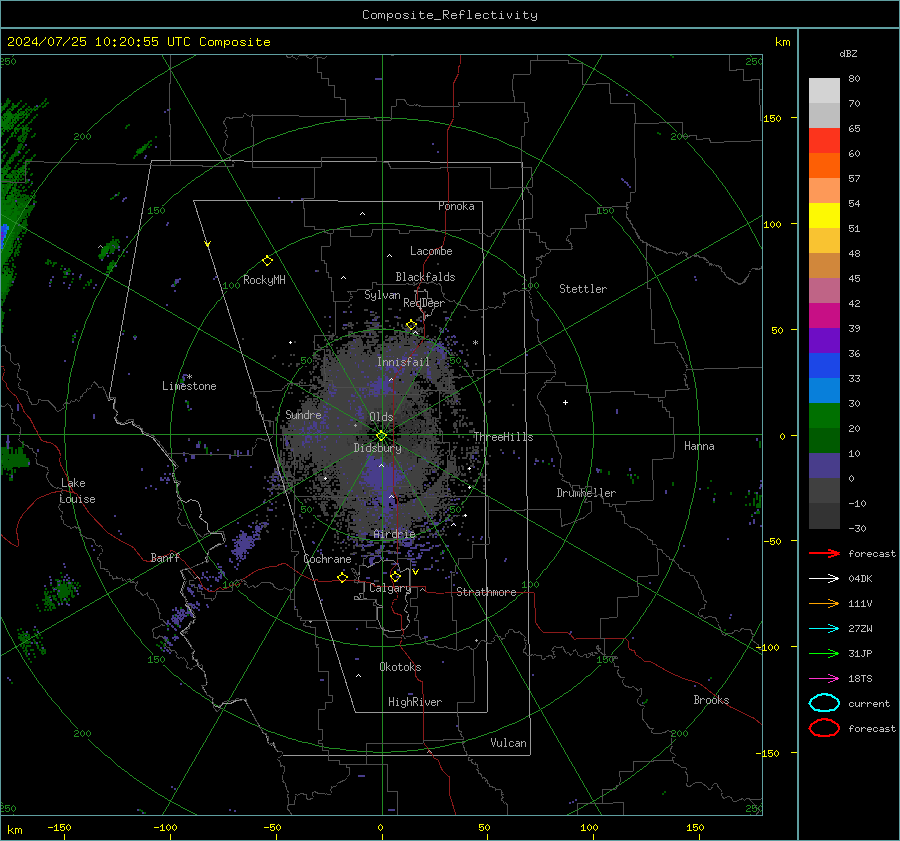Image resolution: width=900 pixels, height=841 pixels.
Task: Click the Stettler city label
Action: pos(583,289)
